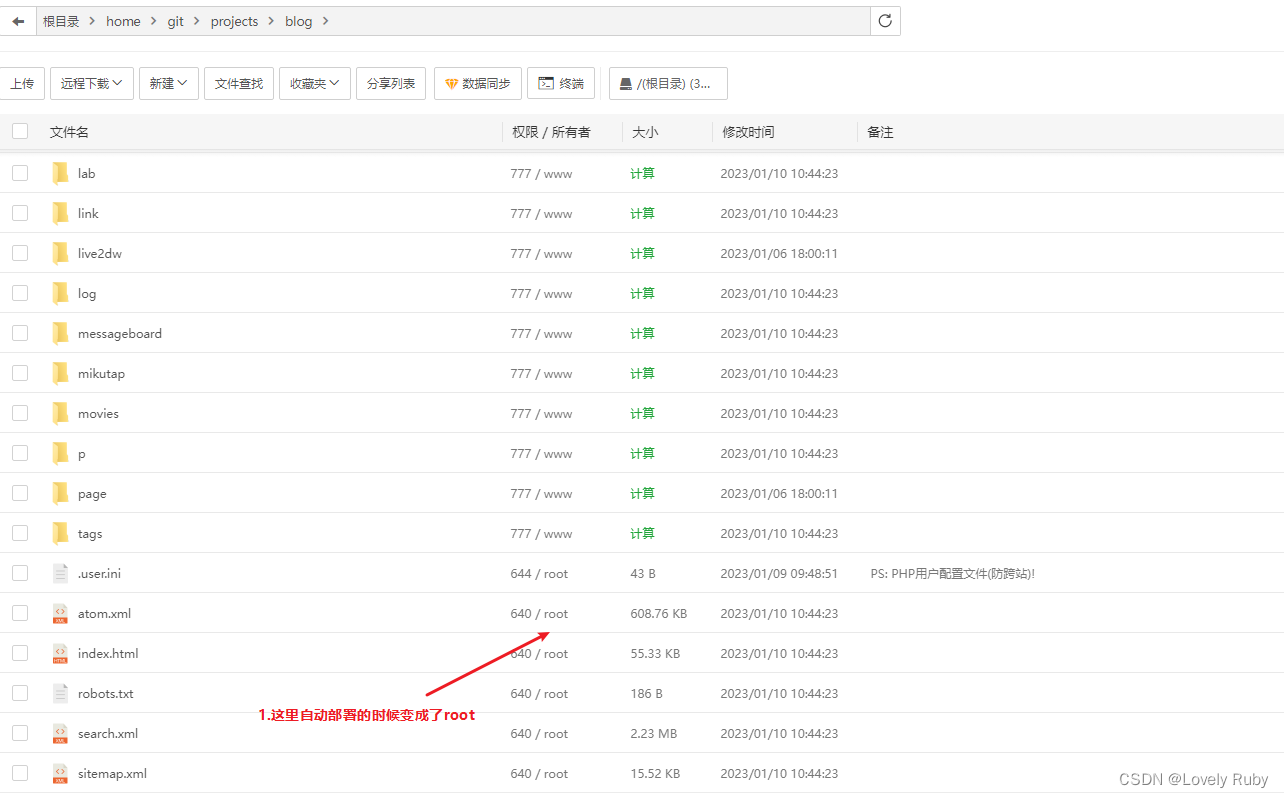Open the movies folder icon
This screenshot has width=1284, height=798.
[x=60, y=413]
